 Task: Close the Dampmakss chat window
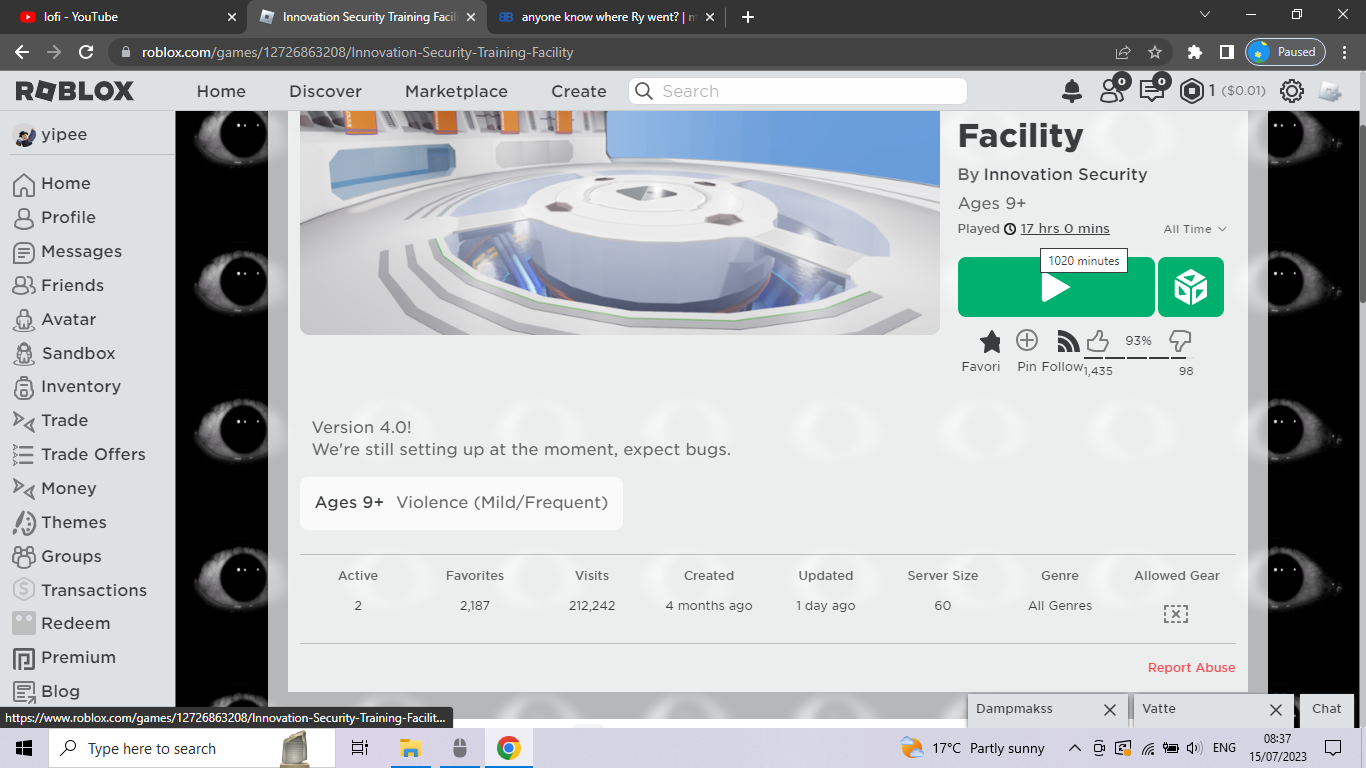tap(1109, 710)
